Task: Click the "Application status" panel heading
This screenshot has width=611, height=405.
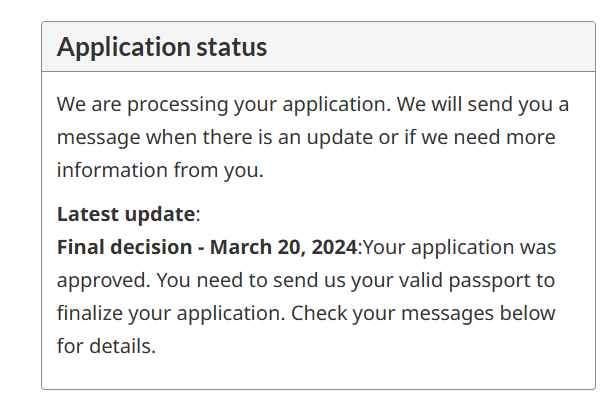Action: pos(162,47)
